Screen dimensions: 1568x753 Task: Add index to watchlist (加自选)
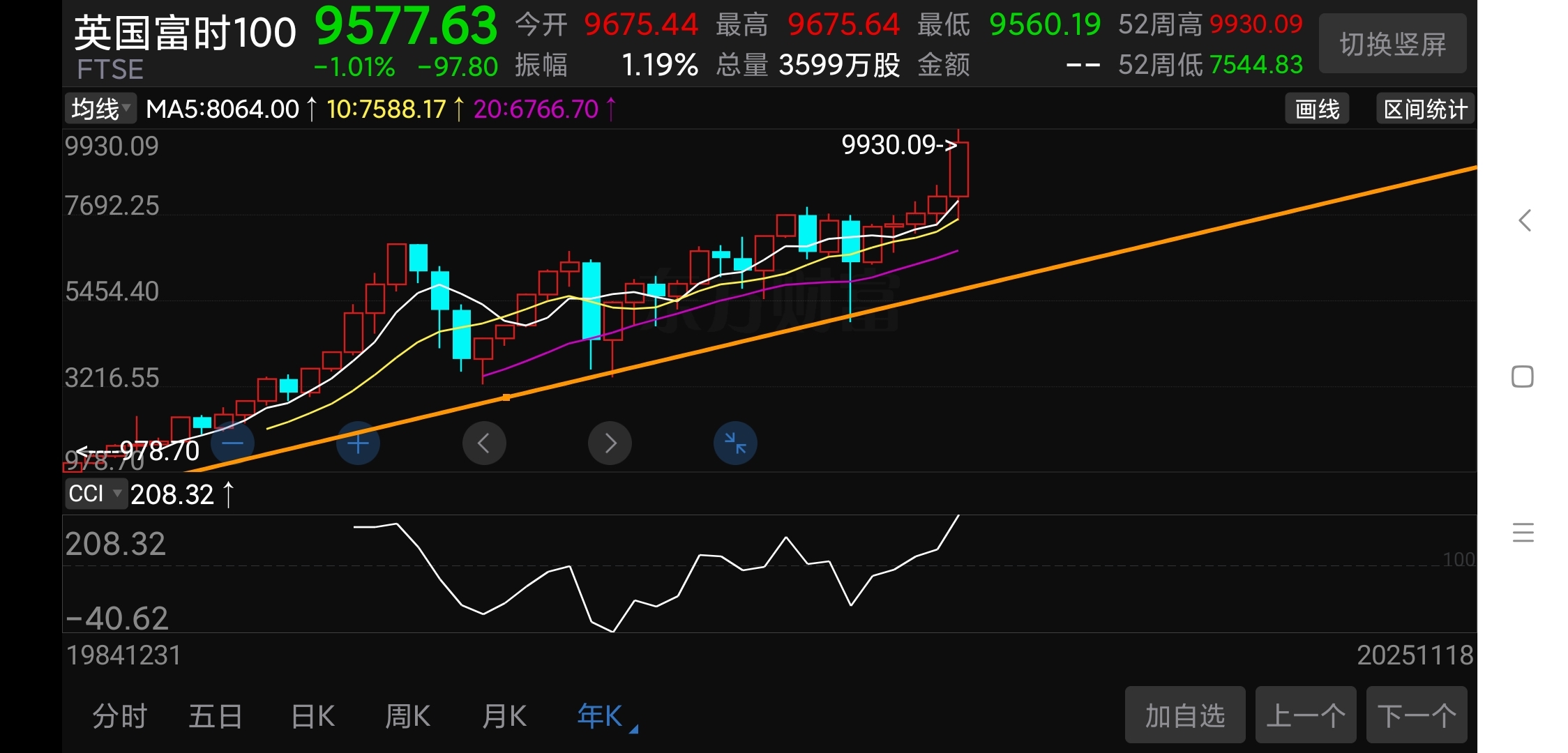[x=1184, y=715]
